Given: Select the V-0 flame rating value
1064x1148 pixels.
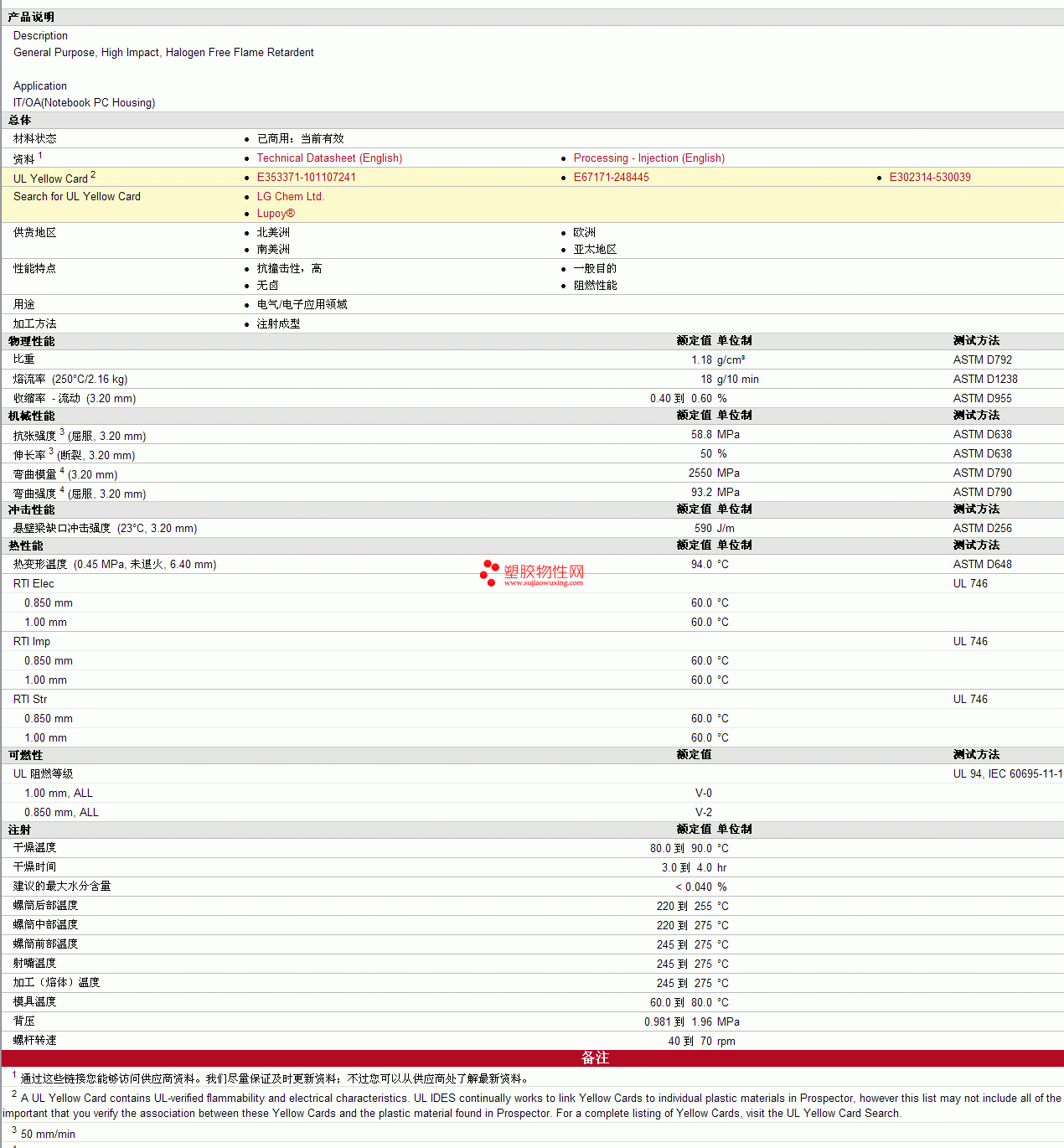Looking at the screenshot, I should (704, 794).
